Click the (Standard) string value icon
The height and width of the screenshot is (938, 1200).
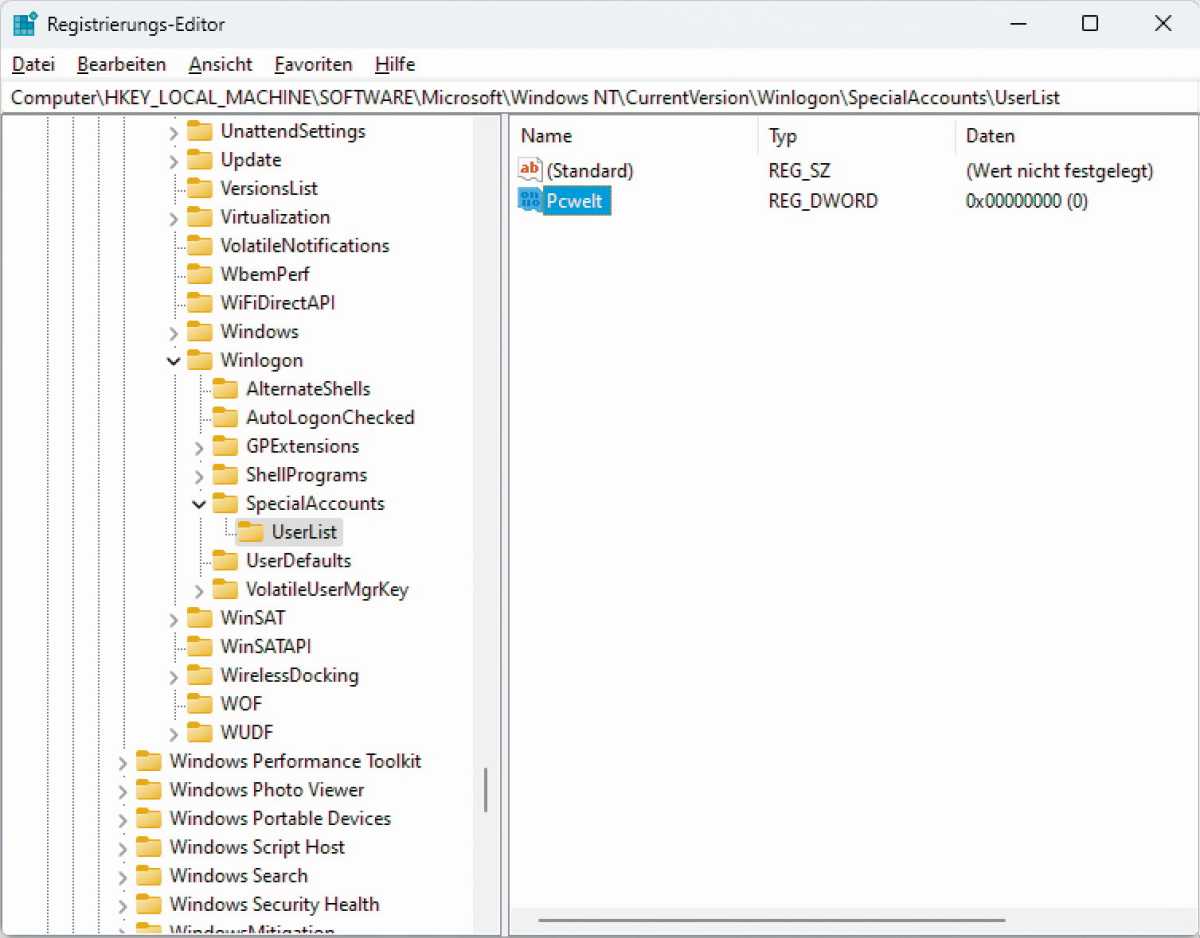coord(529,170)
